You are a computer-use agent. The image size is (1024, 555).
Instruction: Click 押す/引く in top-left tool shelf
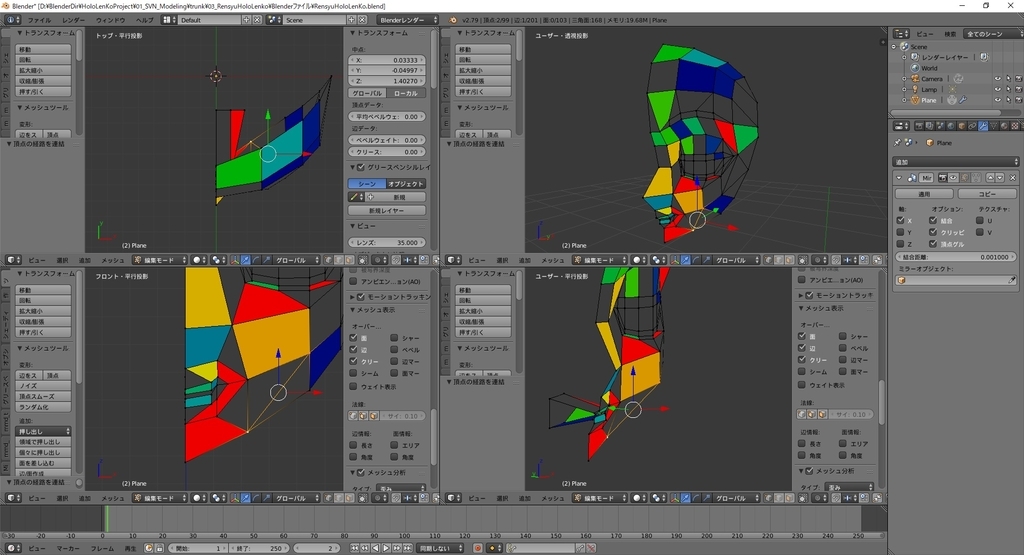[x=43, y=91]
